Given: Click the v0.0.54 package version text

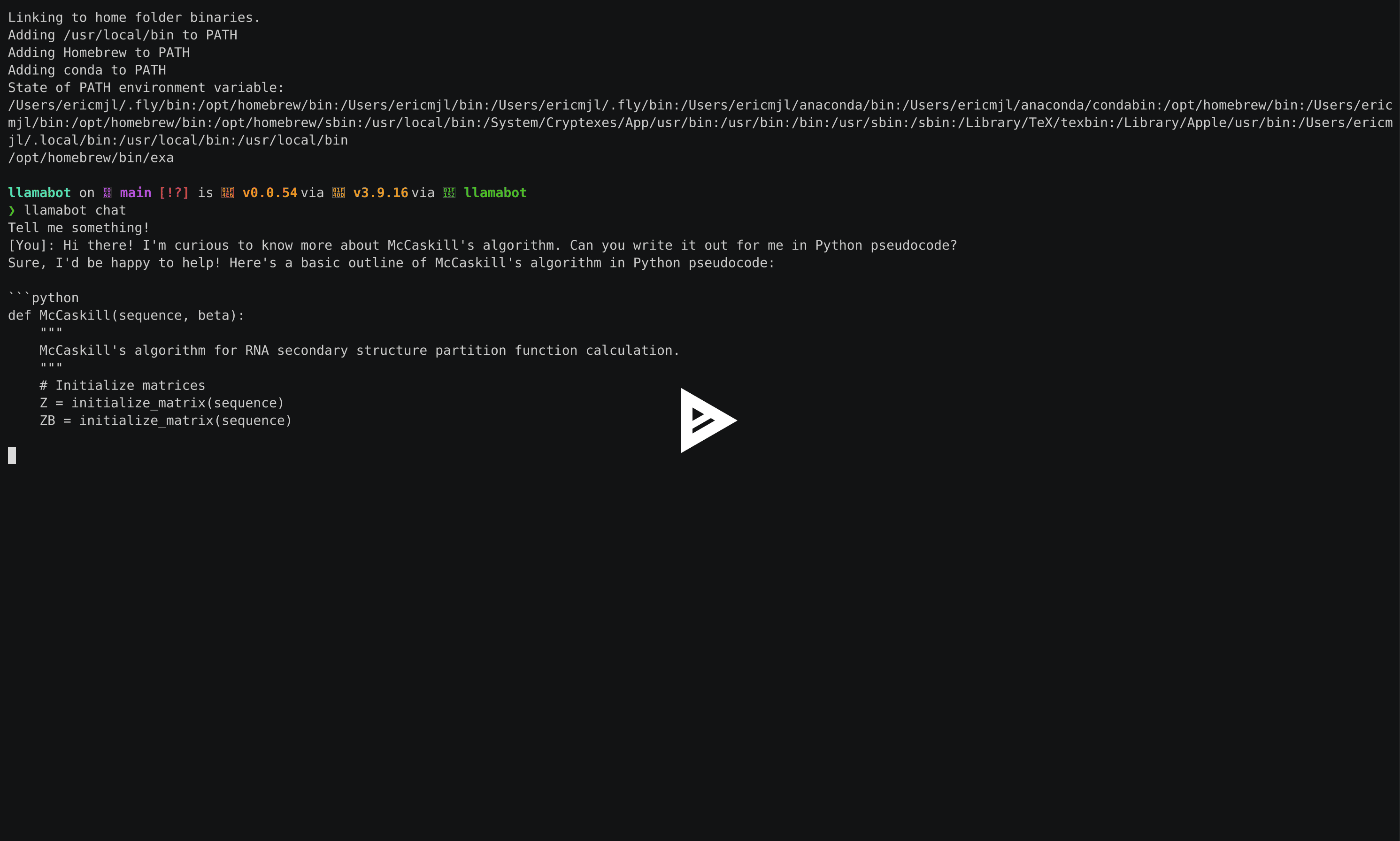Looking at the screenshot, I should pos(270,193).
